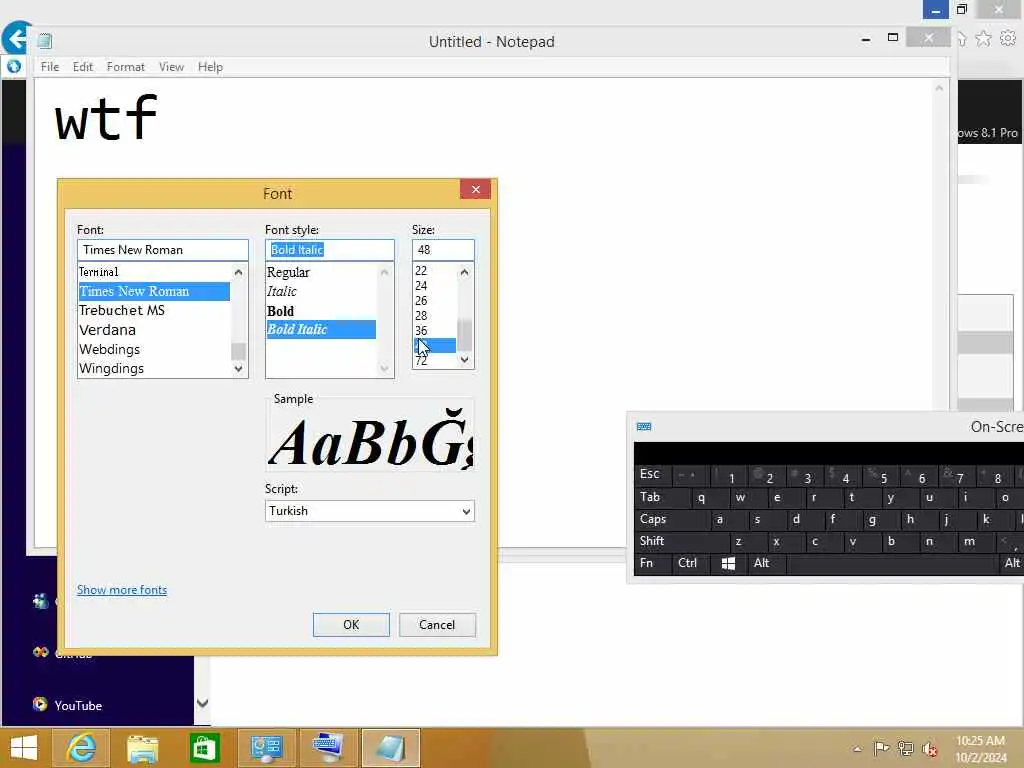Image resolution: width=1024 pixels, height=768 pixels.
Task: Select Verdana font
Action: (154, 330)
